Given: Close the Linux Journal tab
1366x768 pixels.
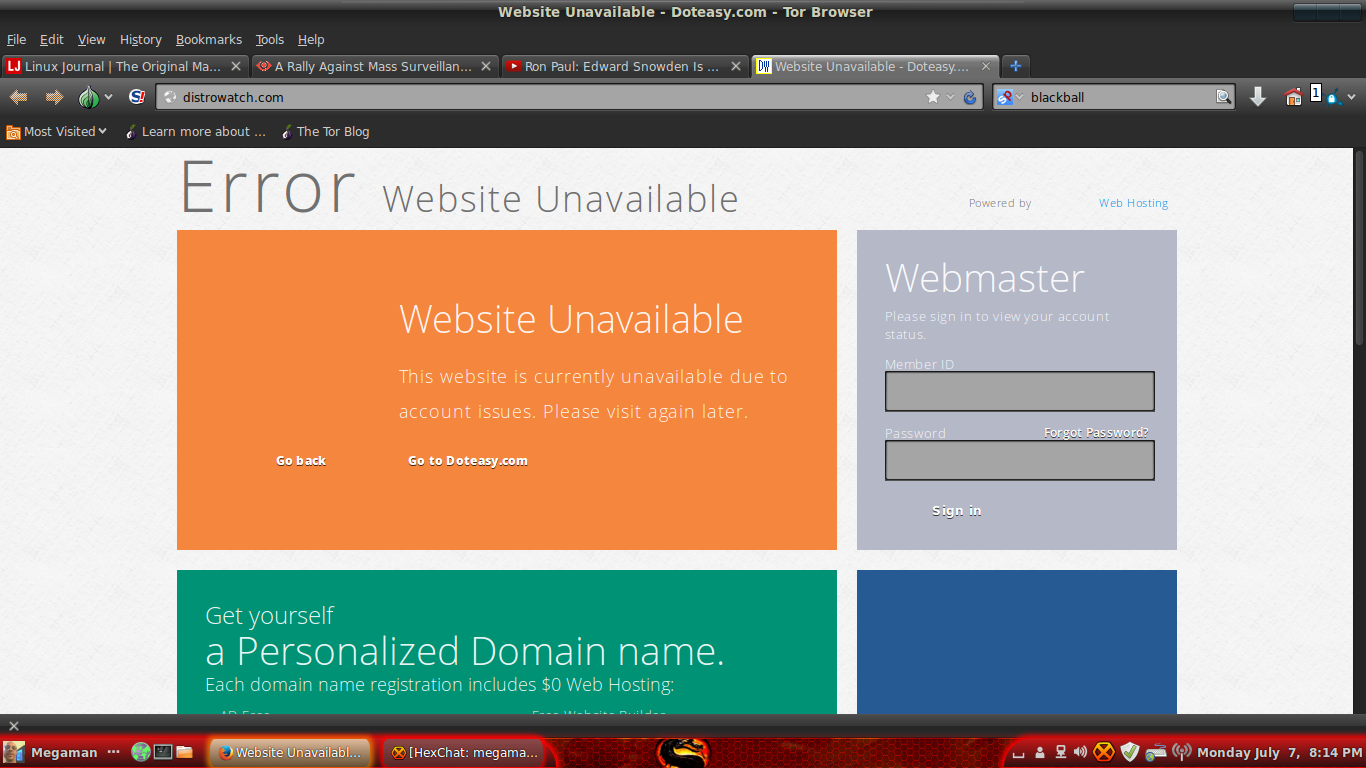Looking at the screenshot, I should click(x=236, y=66).
